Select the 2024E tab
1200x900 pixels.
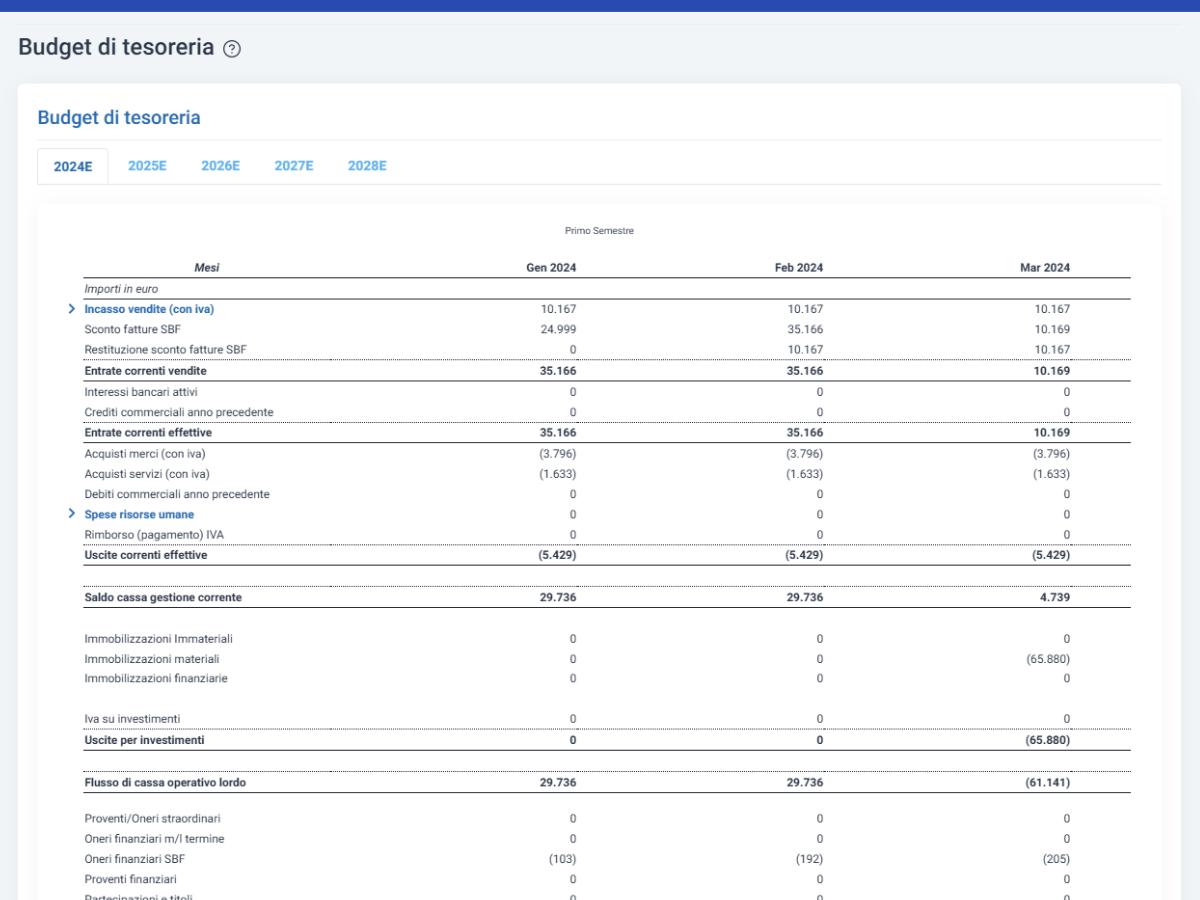pyautogui.click(x=73, y=166)
